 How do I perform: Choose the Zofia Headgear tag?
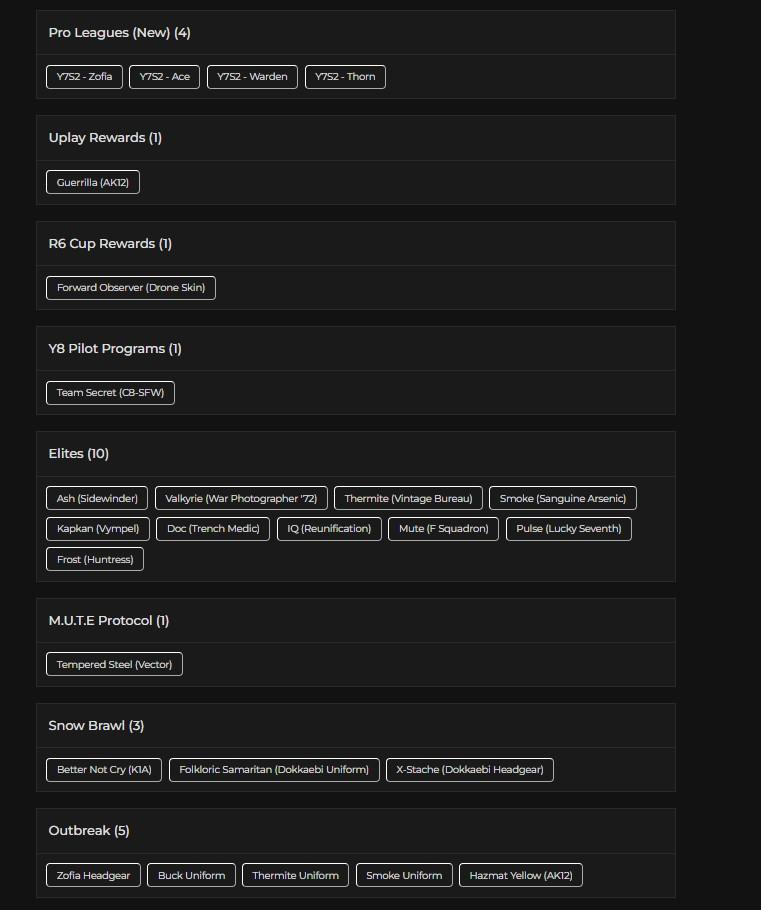pyautogui.click(x=94, y=875)
